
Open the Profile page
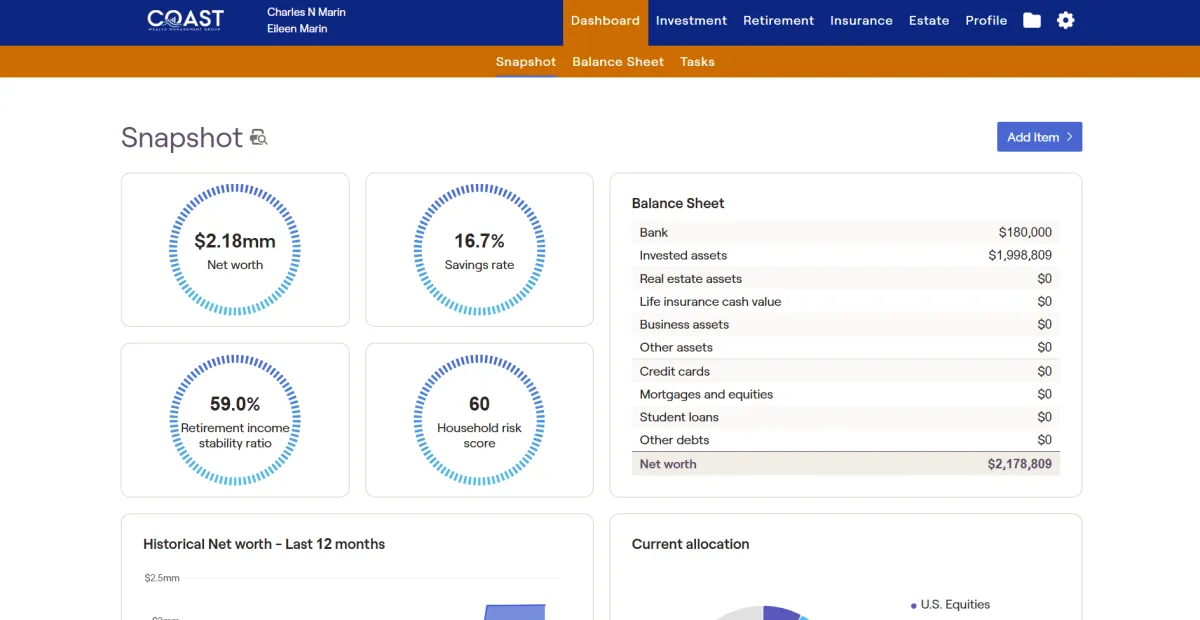pos(986,20)
